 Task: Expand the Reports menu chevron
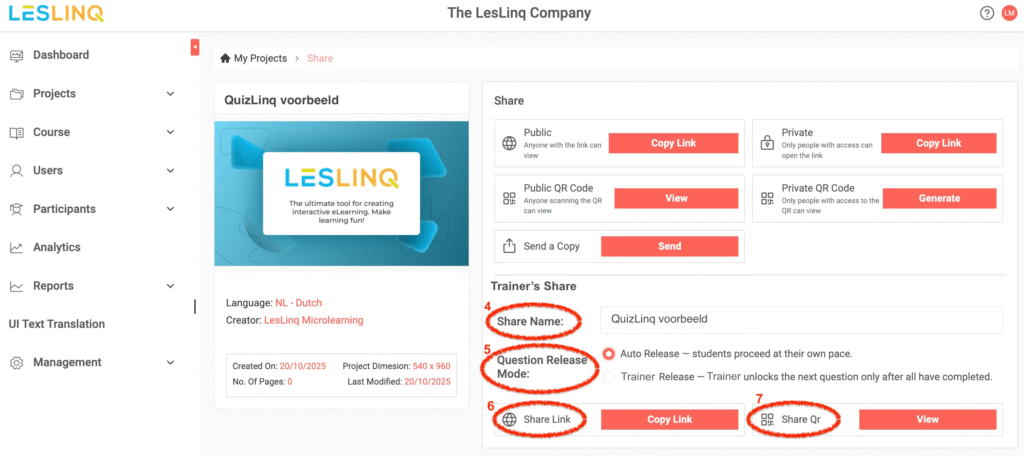[170, 286]
